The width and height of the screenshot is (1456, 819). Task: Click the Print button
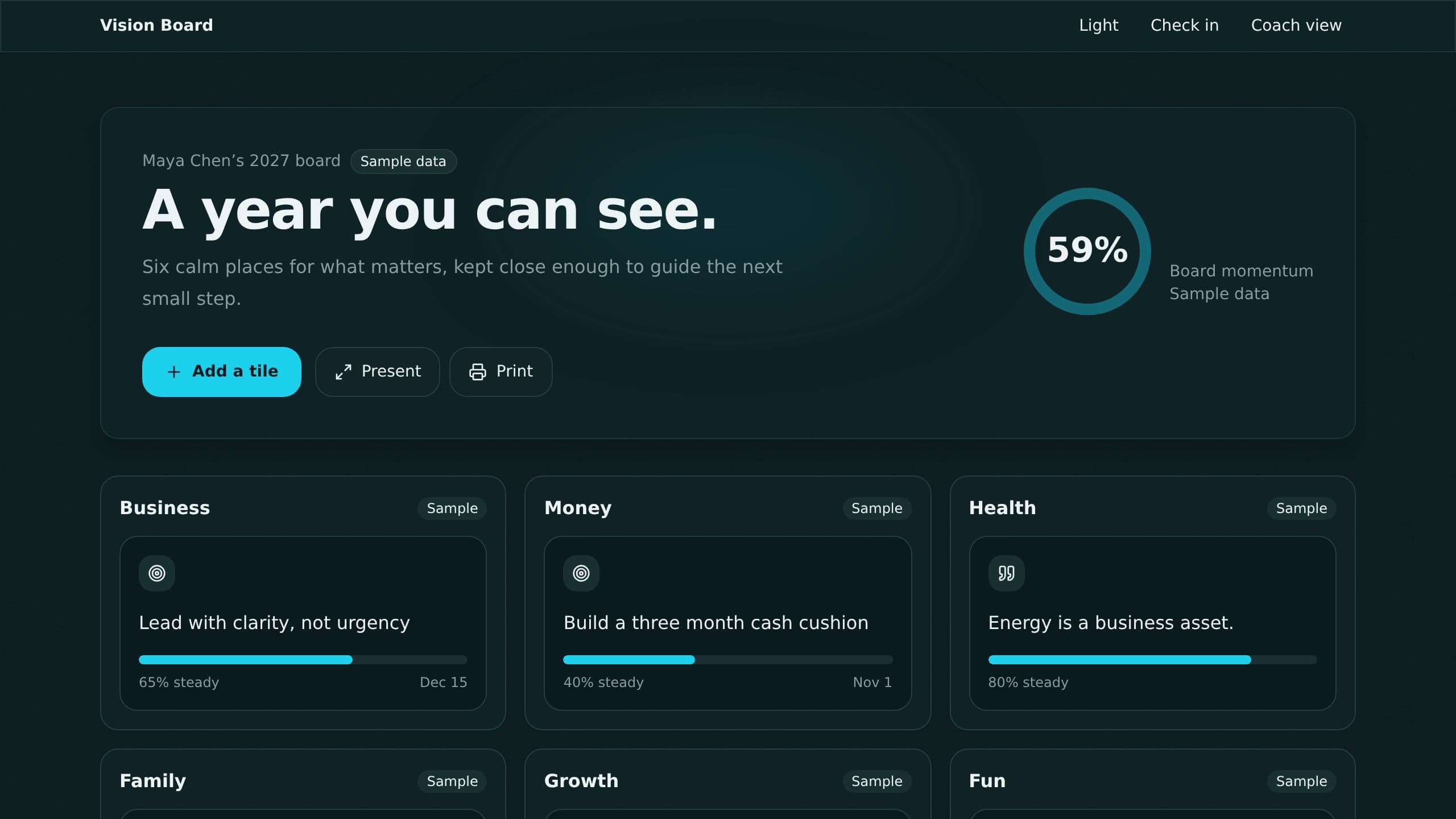500,372
